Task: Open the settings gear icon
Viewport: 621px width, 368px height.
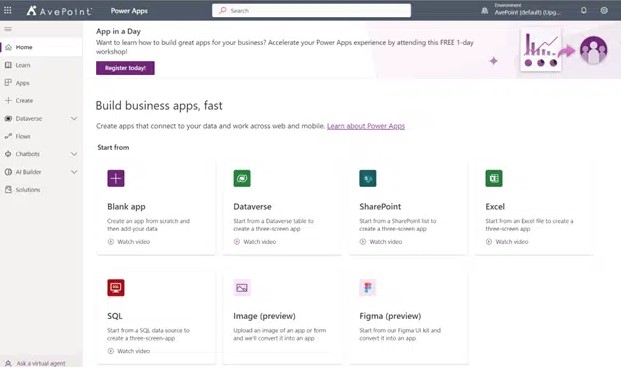Action: coord(604,11)
